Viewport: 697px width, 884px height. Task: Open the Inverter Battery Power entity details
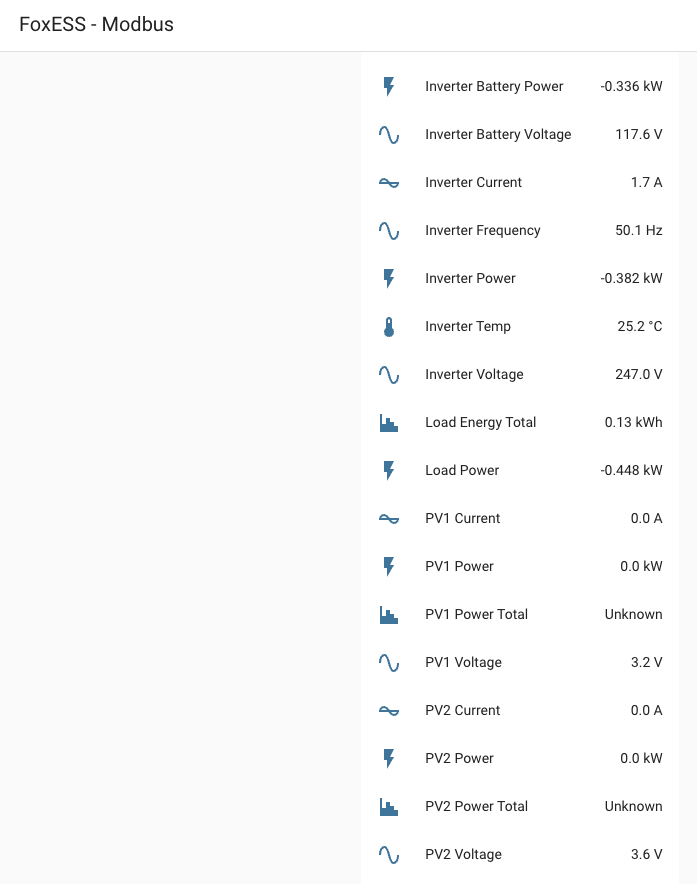coord(494,86)
